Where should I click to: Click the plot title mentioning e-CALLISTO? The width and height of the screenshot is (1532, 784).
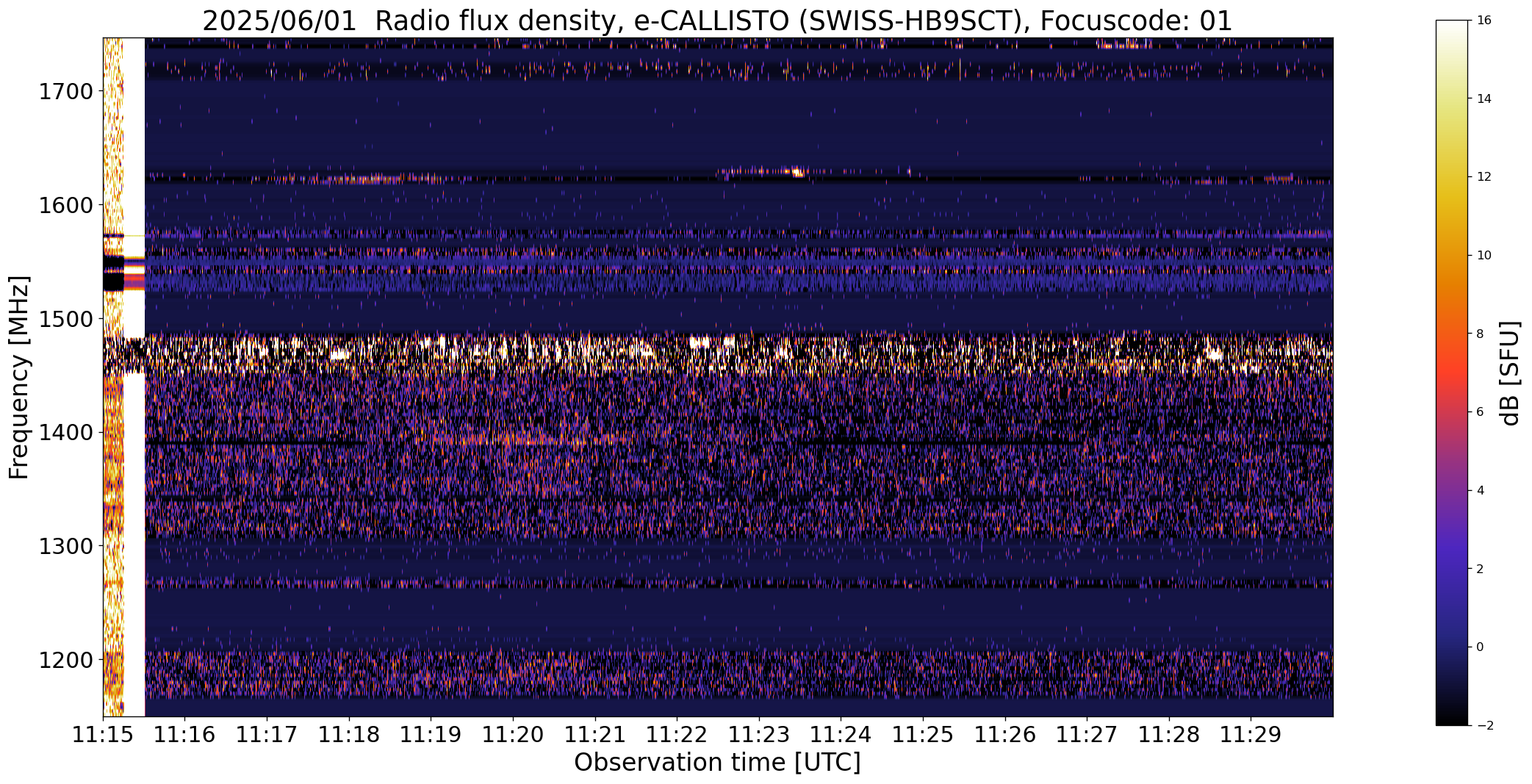[717, 21]
